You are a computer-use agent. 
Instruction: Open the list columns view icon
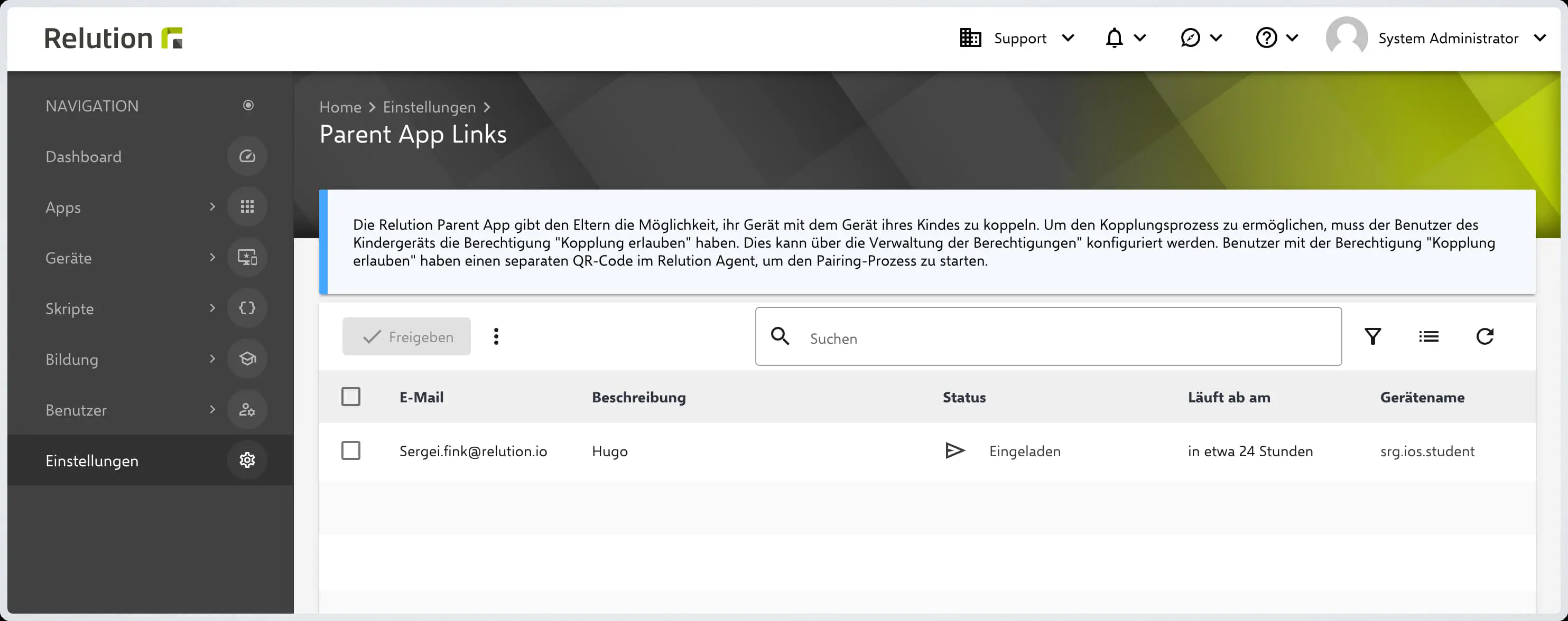click(x=1428, y=336)
